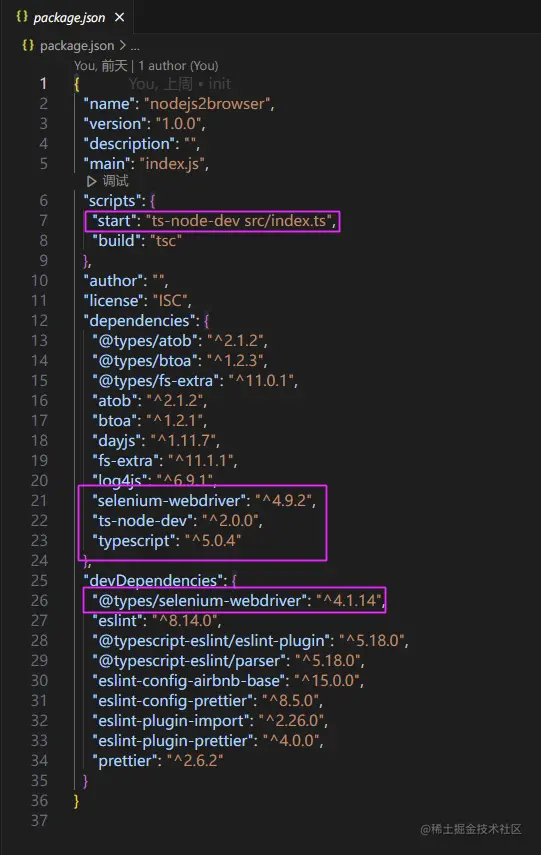Image resolution: width=541 pixels, height=855 pixels.
Task: Click the "nodejs2browser" value
Action: tap(207, 104)
